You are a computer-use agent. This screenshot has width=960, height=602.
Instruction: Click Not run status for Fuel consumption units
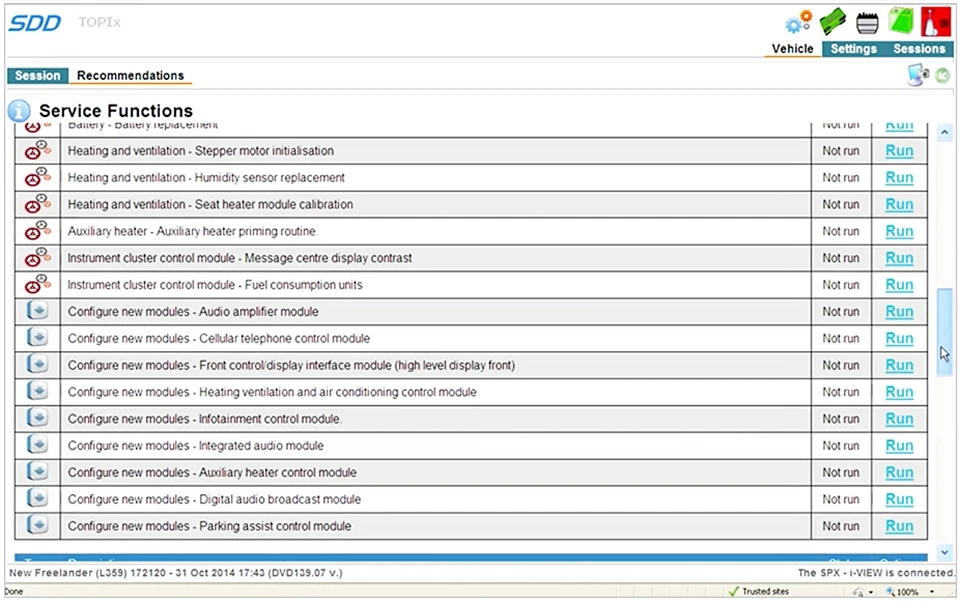(841, 285)
